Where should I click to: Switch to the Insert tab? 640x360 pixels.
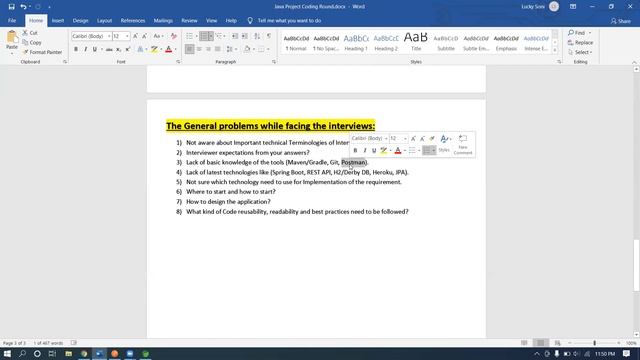coord(58,20)
